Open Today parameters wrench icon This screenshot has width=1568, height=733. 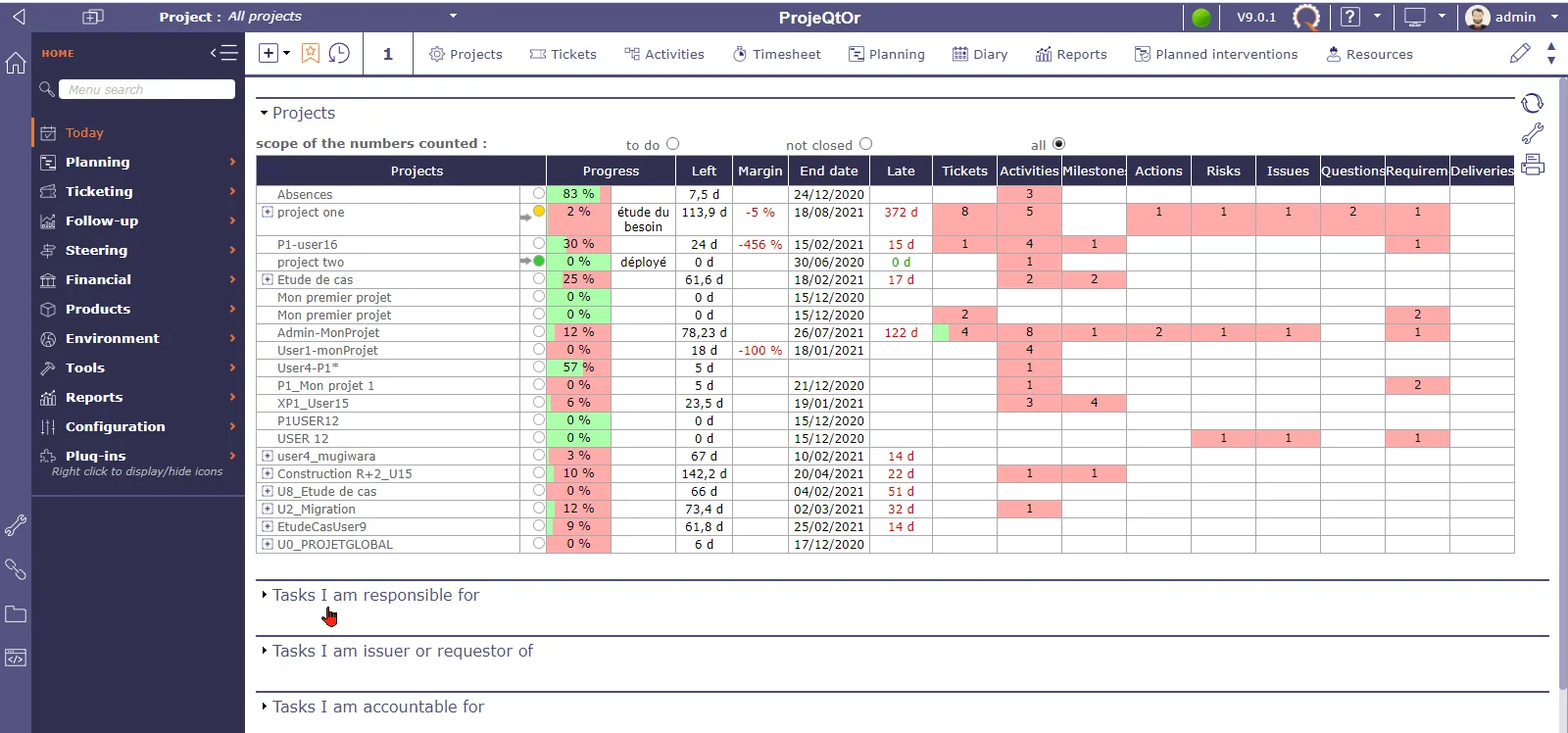pos(1533,133)
